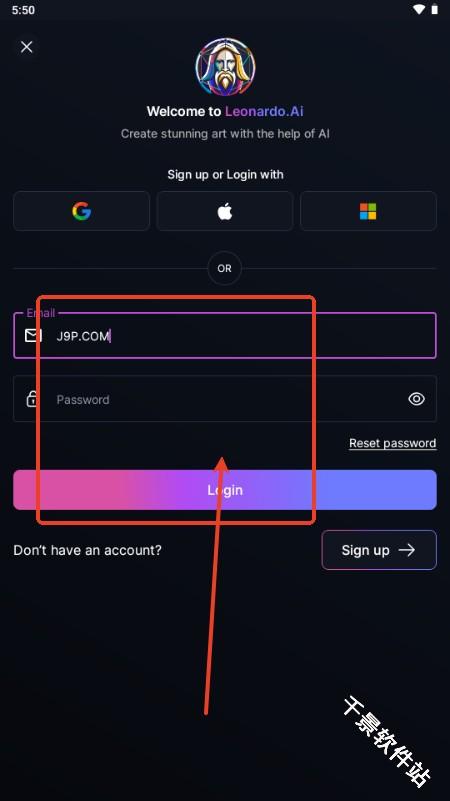450x801 pixels.
Task: Tap the arrow inside Sign up button
Action: pos(407,550)
